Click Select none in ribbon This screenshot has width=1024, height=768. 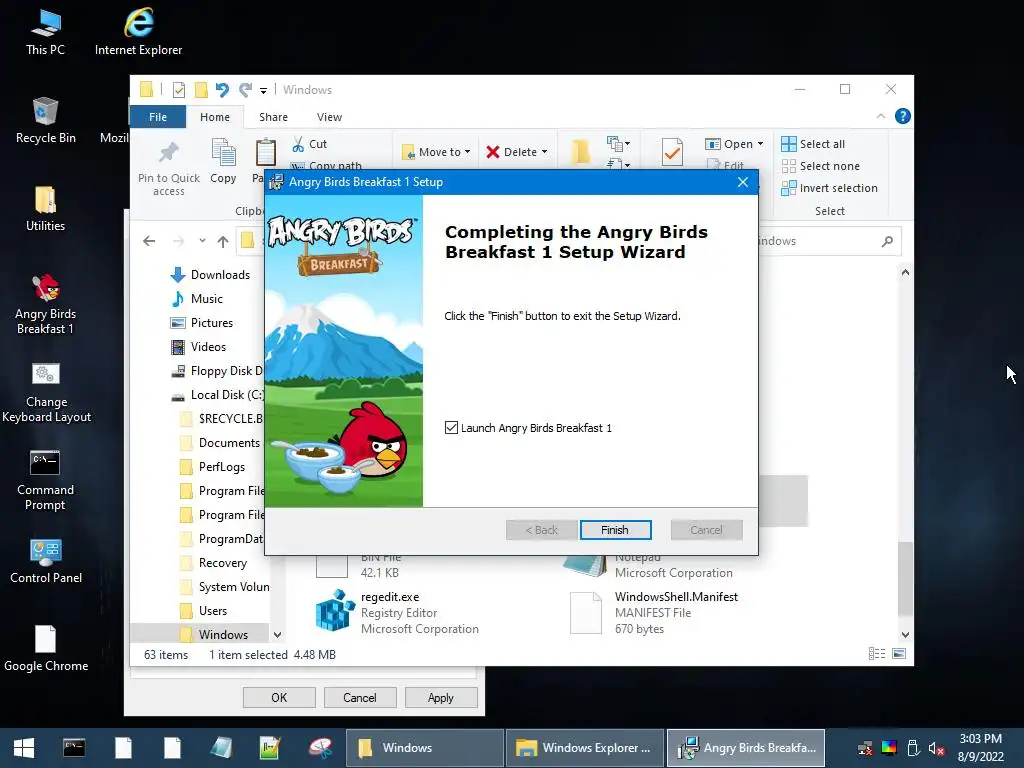pyautogui.click(x=821, y=166)
